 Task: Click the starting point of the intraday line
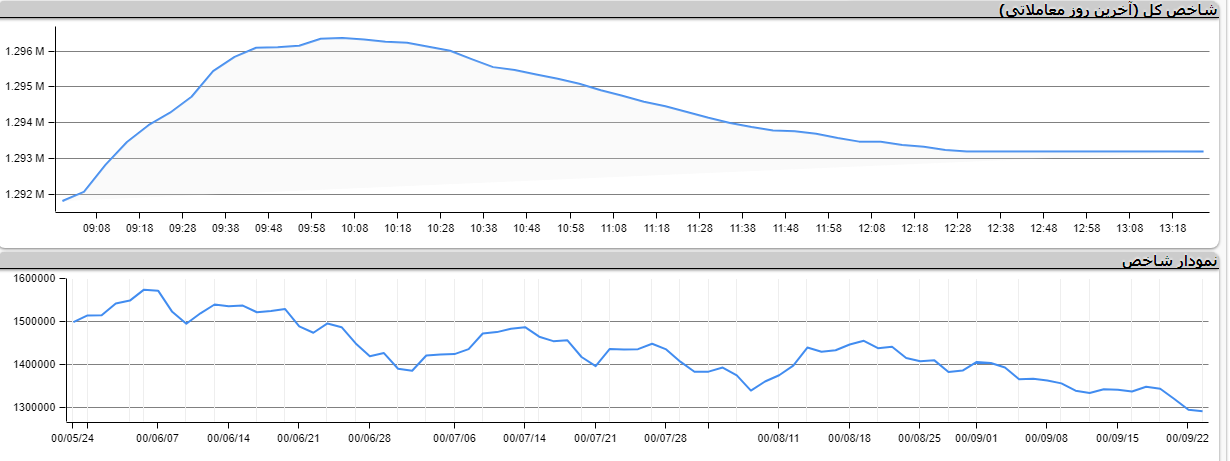pyautogui.click(x=63, y=201)
